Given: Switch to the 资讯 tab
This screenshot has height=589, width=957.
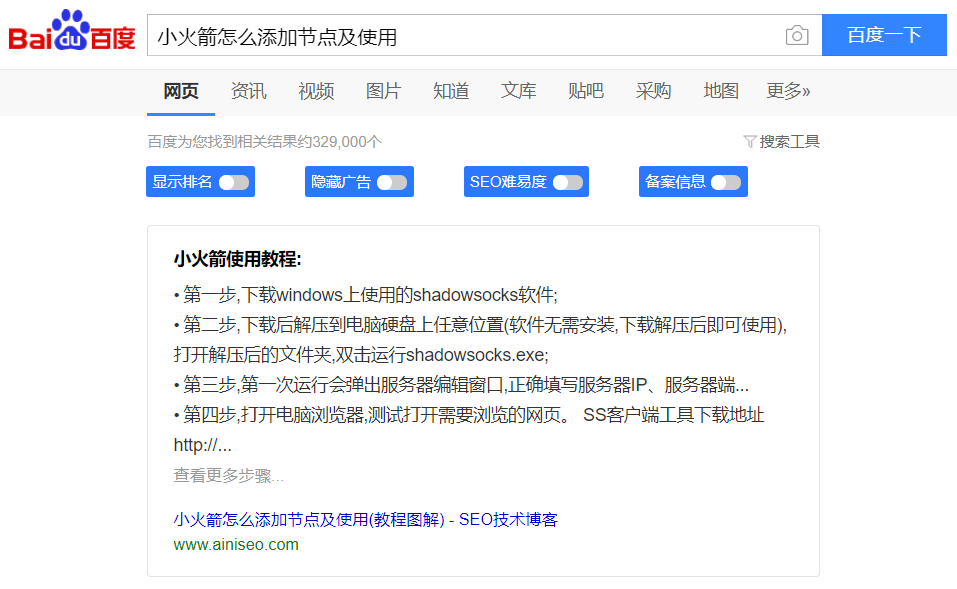Looking at the screenshot, I should [248, 91].
